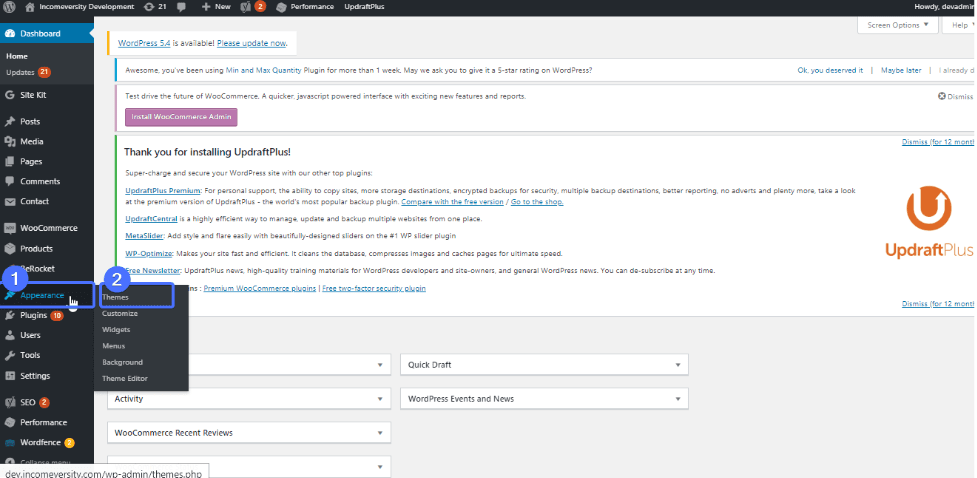Expand the Screen Options dropdown

898,25
